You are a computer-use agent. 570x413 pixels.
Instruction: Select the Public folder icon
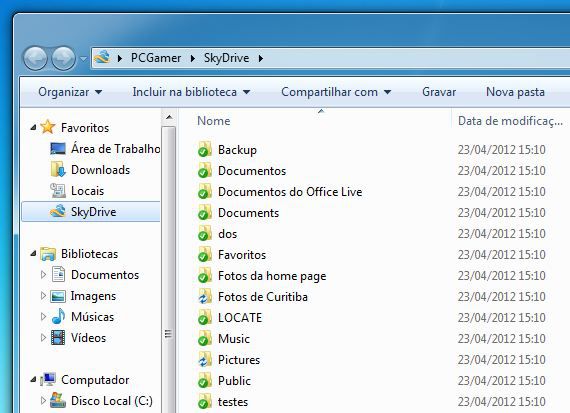click(x=205, y=381)
